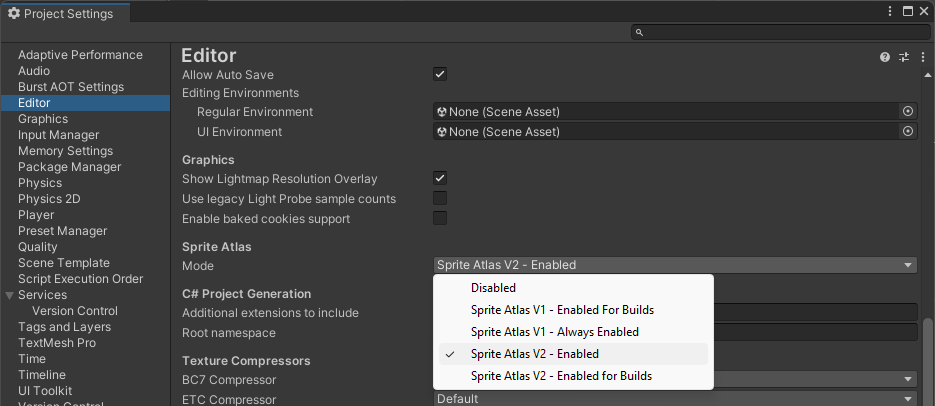This screenshot has width=935, height=406.
Task: Toggle Use legacy Light Probe sample counts
Action: [x=440, y=199]
